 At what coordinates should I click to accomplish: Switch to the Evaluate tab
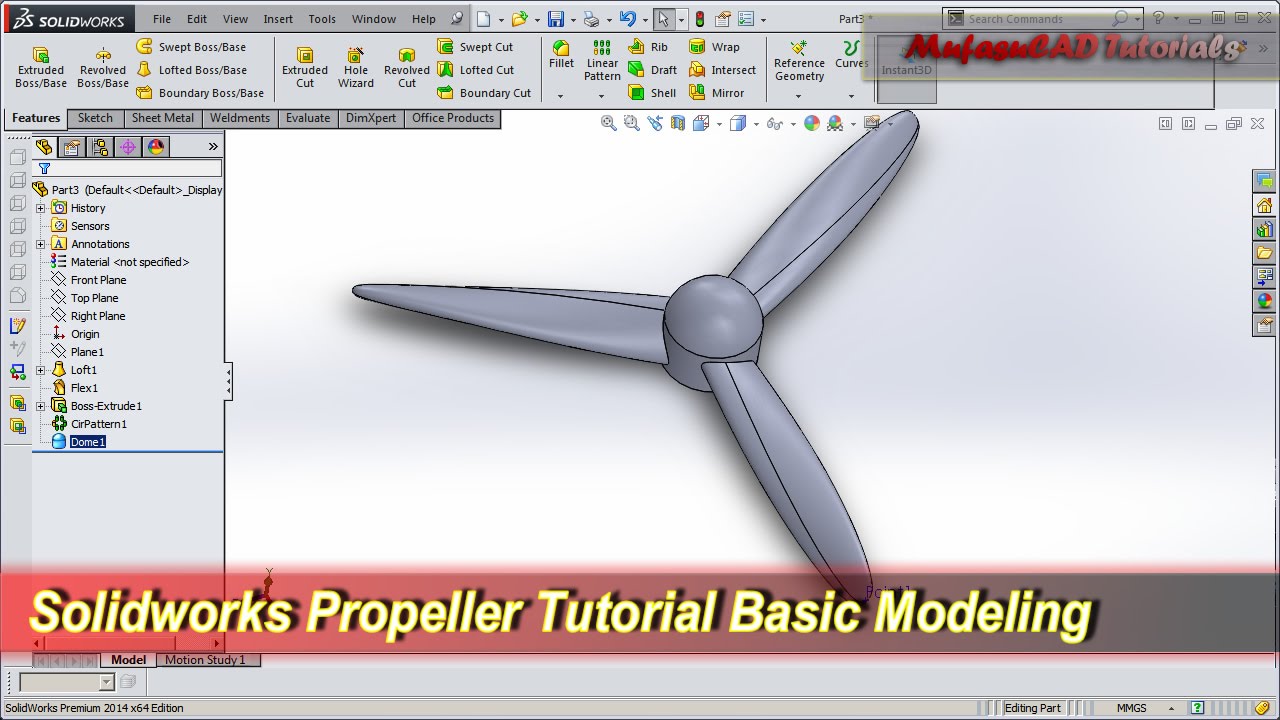pyautogui.click(x=308, y=118)
